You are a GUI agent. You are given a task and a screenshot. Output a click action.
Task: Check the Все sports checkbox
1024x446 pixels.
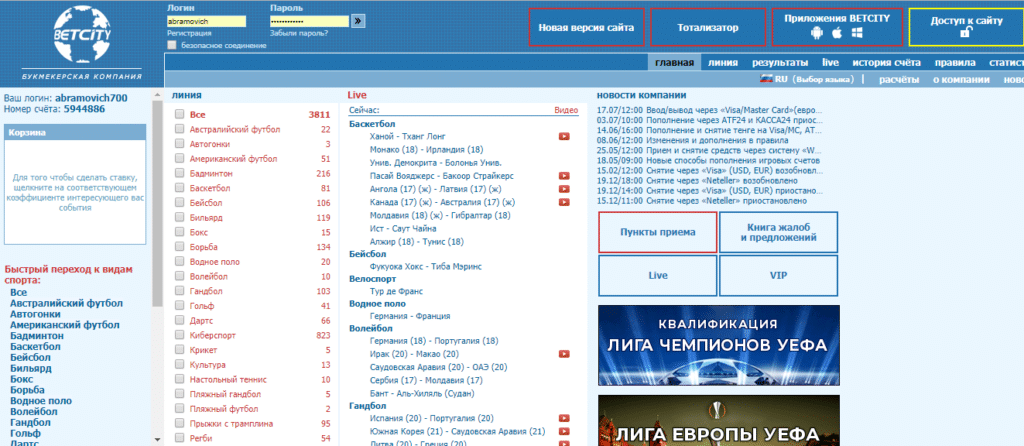pos(180,114)
